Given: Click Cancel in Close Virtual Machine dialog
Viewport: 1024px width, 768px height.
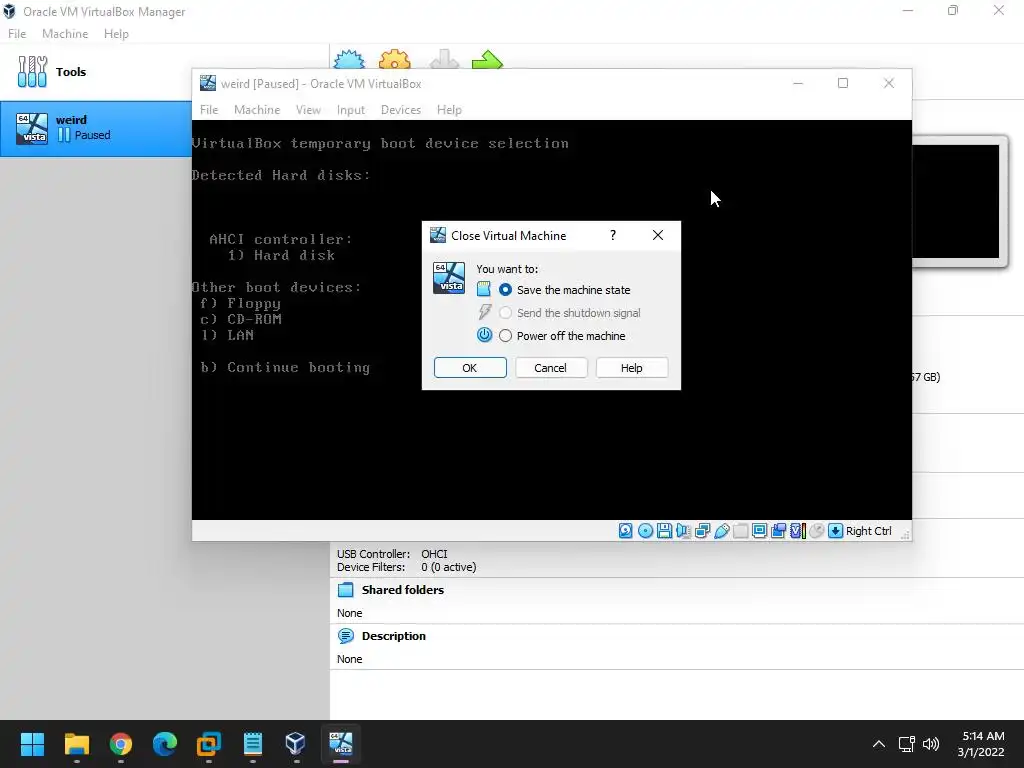Looking at the screenshot, I should point(551,368).
